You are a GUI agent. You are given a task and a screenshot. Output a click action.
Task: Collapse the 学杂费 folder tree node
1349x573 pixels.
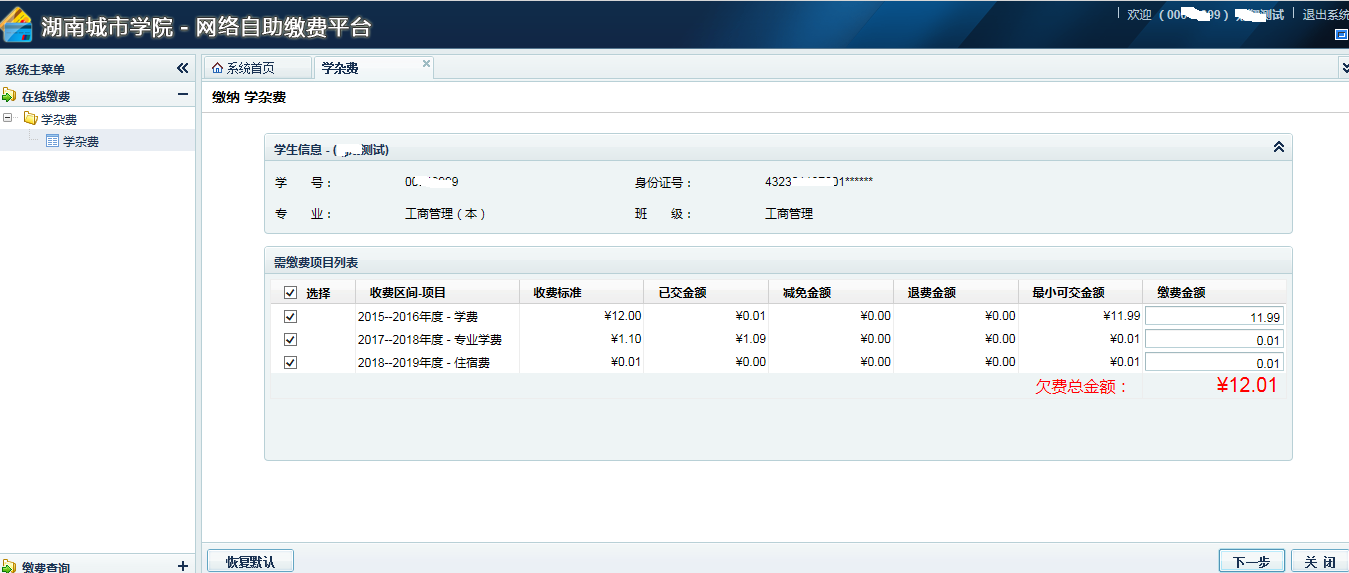point(8,119)
